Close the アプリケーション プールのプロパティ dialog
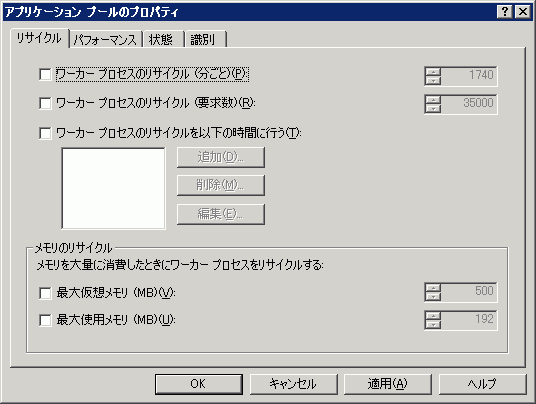 click(x=523, y=12)
